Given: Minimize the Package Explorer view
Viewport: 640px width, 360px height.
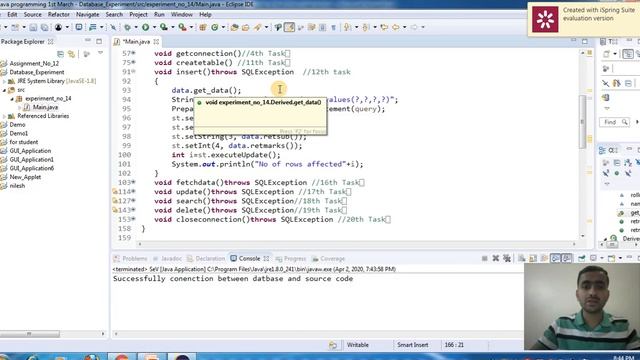Looking at the screenshot, I should click(x=88, y=41).
